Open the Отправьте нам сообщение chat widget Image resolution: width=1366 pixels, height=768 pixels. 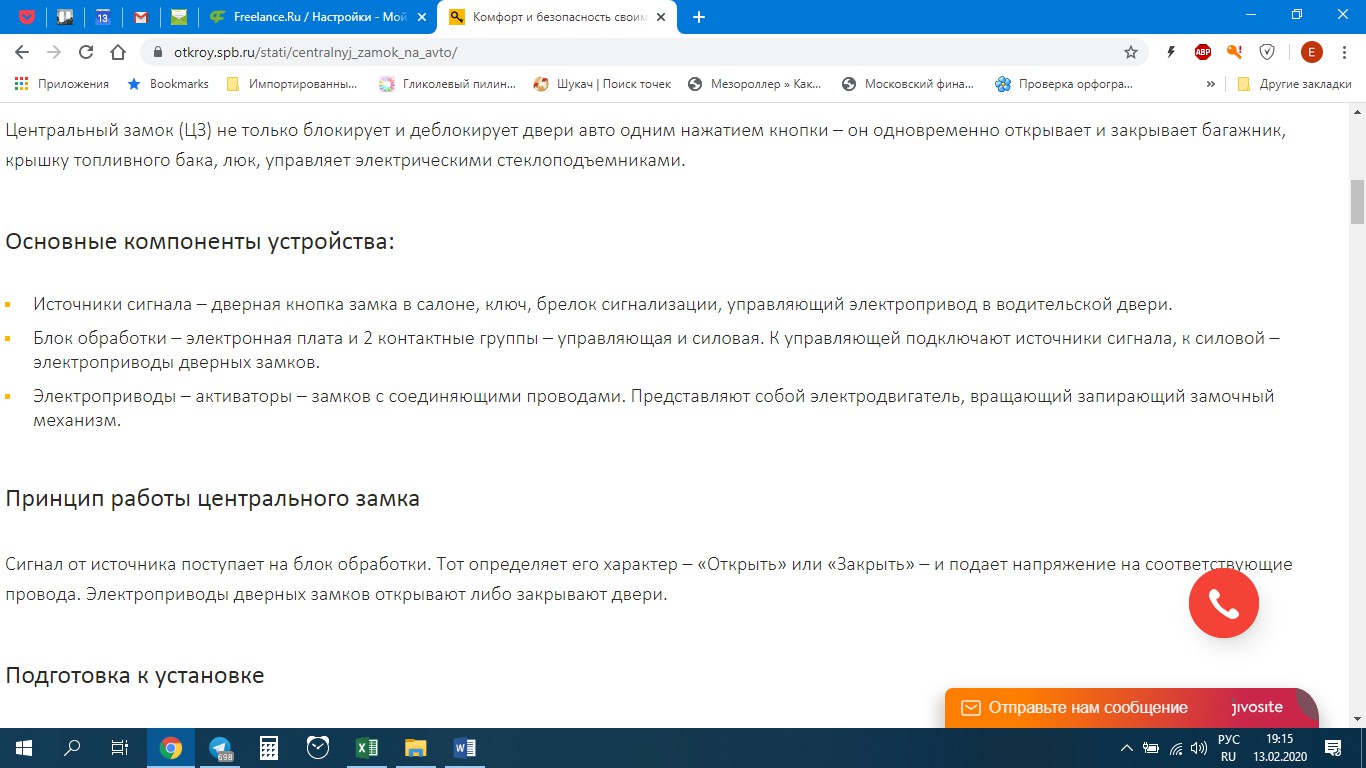pos(1131,708)
